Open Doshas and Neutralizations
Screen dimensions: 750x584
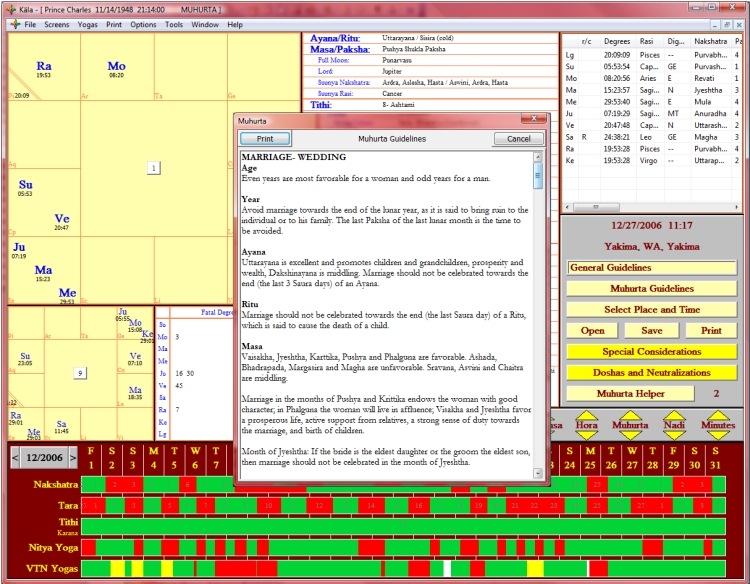coord(652,373)
